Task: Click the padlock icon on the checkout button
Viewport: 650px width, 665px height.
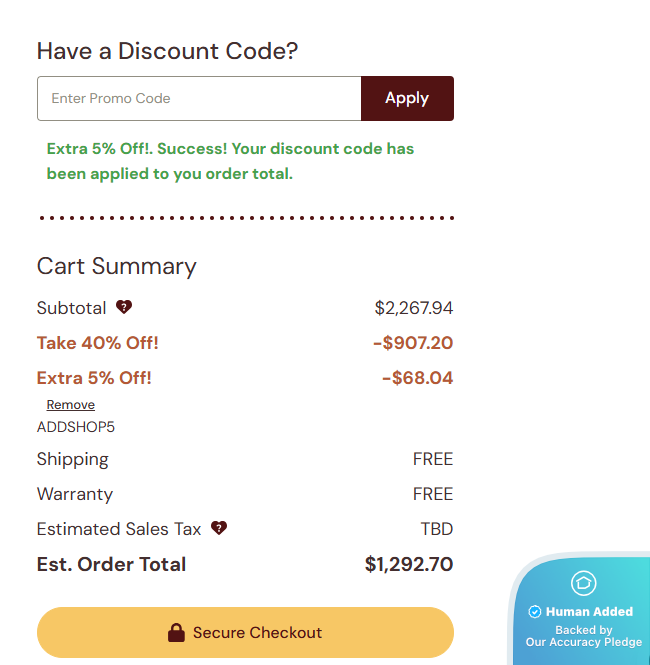Action: click(177, 632)
